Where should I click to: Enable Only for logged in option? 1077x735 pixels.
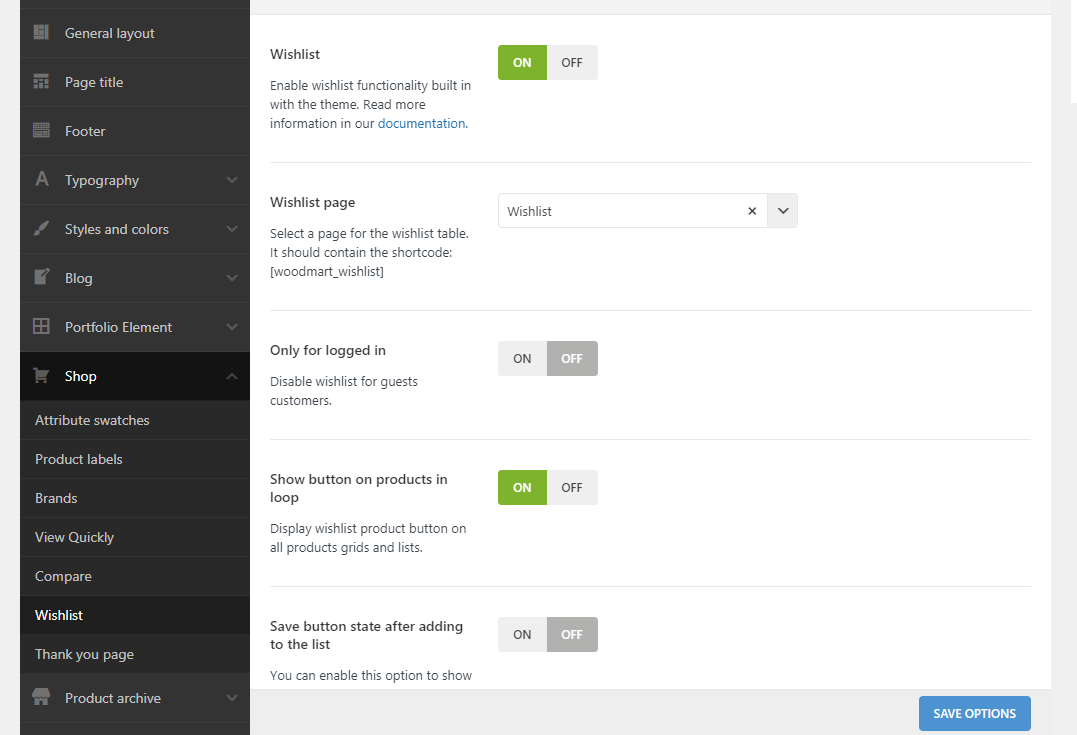click(522, 359)
